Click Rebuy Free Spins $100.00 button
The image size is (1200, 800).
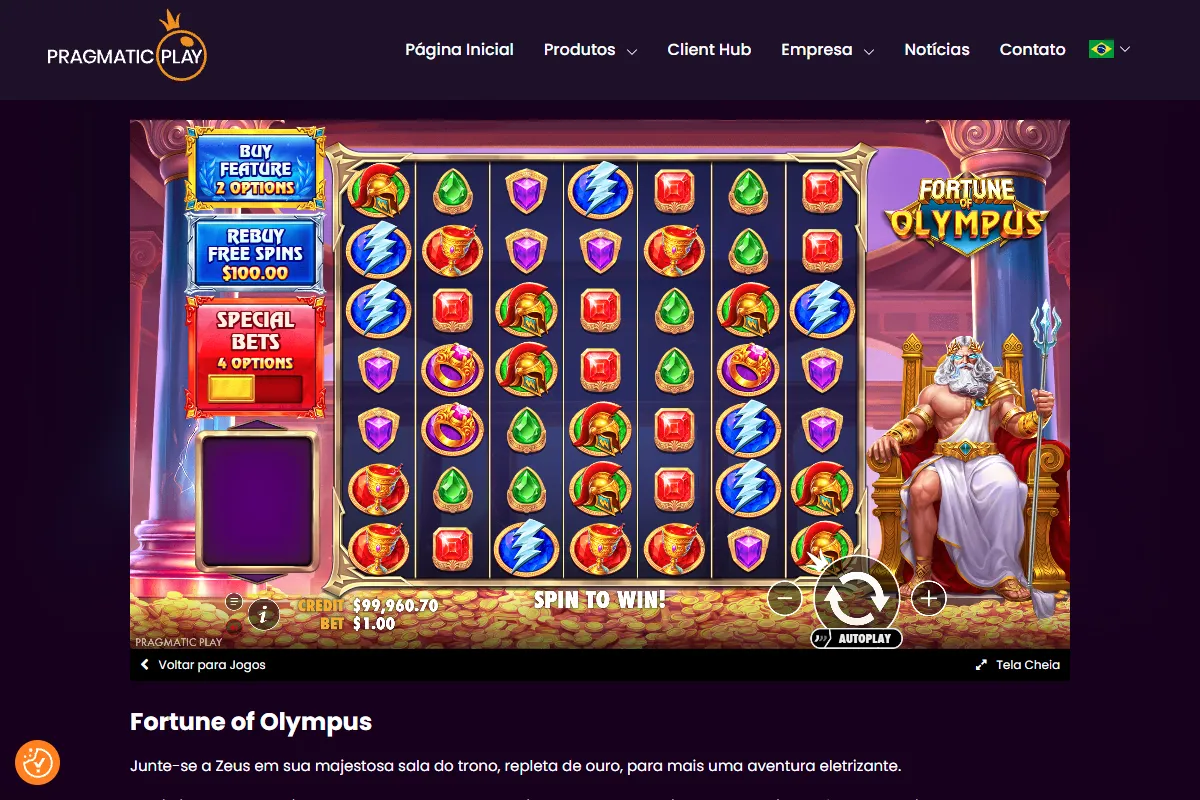(x=256, y=254)
